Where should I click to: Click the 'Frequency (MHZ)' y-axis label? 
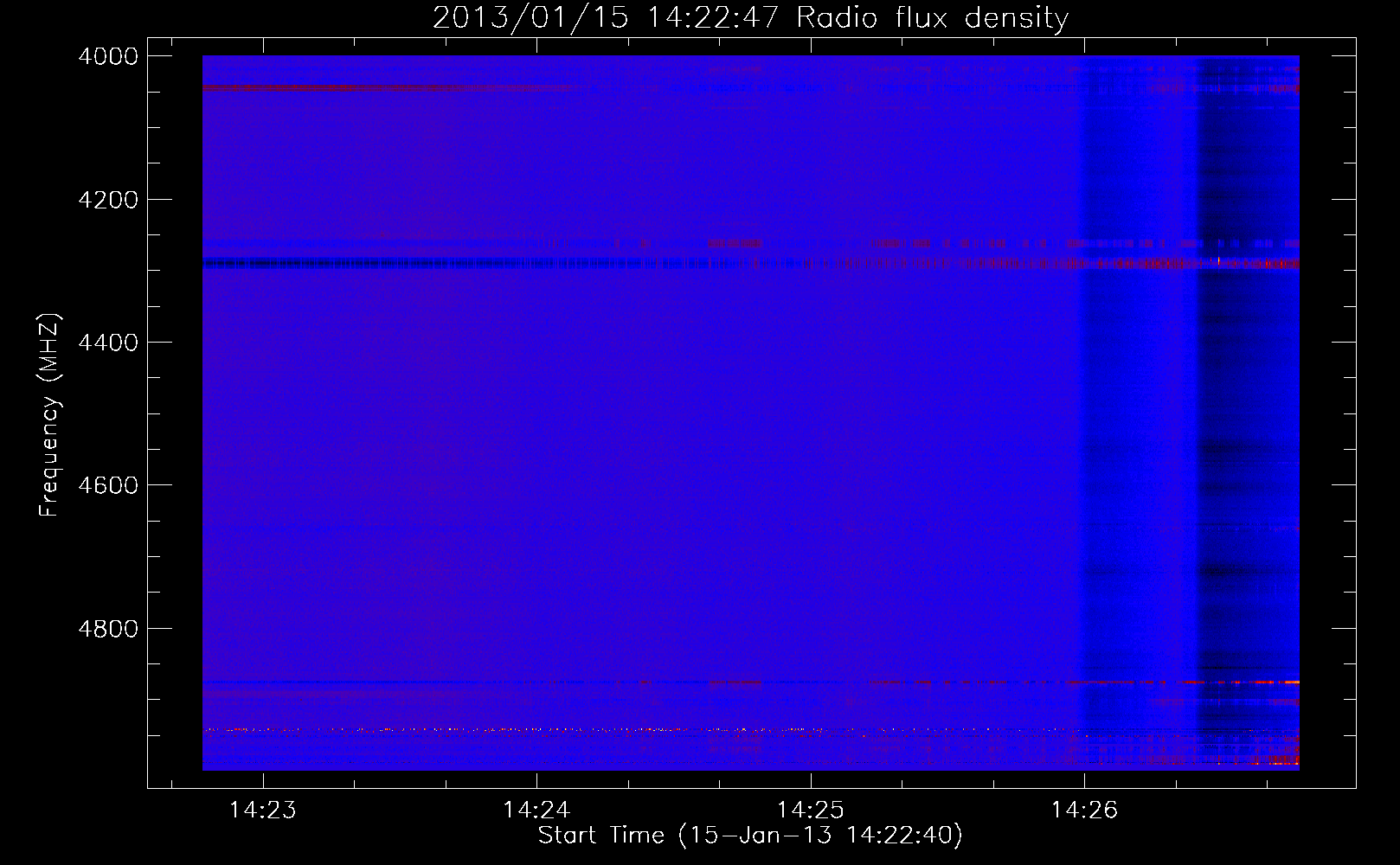point(49,415)
